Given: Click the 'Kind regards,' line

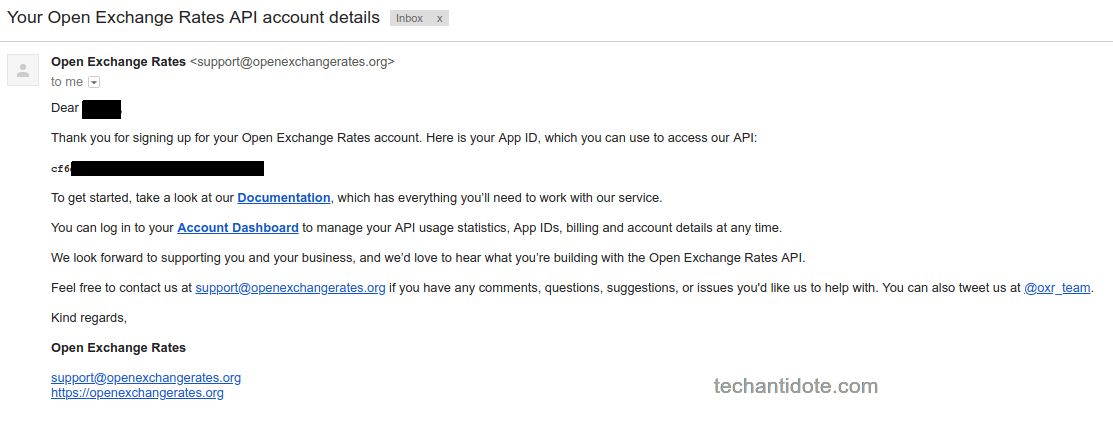Looking at the screenshot, I should click(89, 318).
